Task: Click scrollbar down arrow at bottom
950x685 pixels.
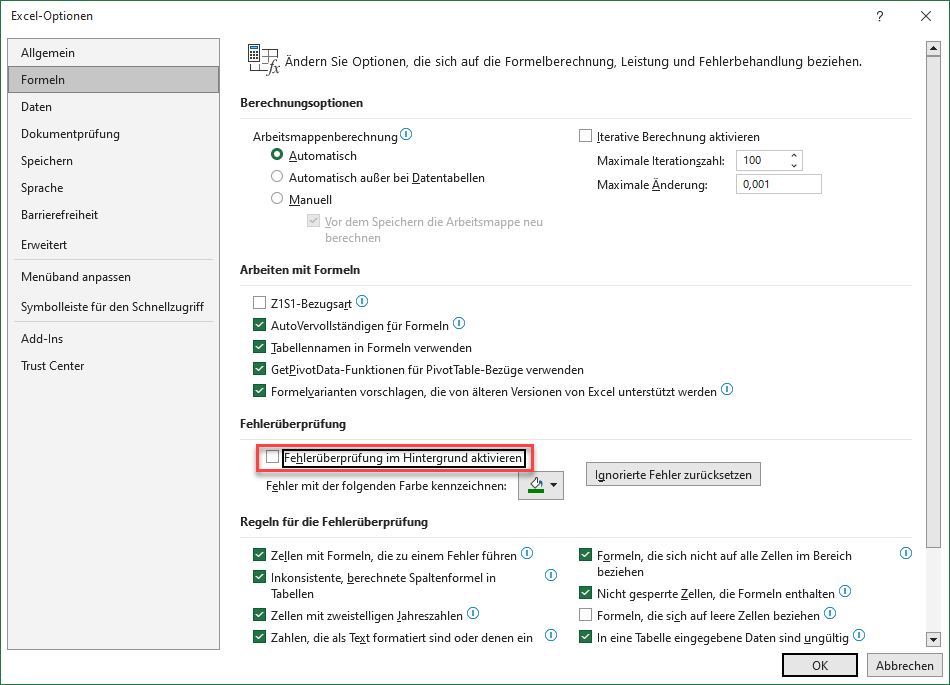Action: pyautogui.click(x=933, y=639)
